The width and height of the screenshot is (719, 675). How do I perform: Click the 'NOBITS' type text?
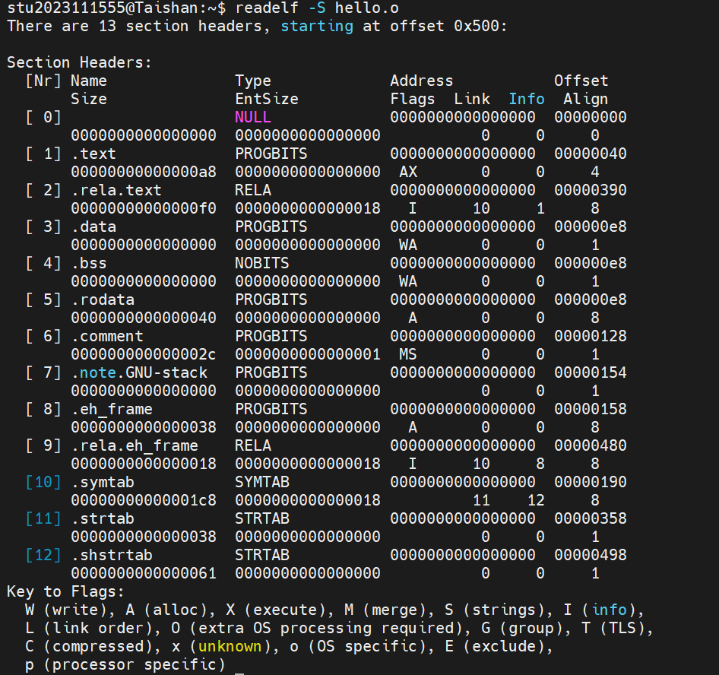pyautogui.click(x=262, y=263)
